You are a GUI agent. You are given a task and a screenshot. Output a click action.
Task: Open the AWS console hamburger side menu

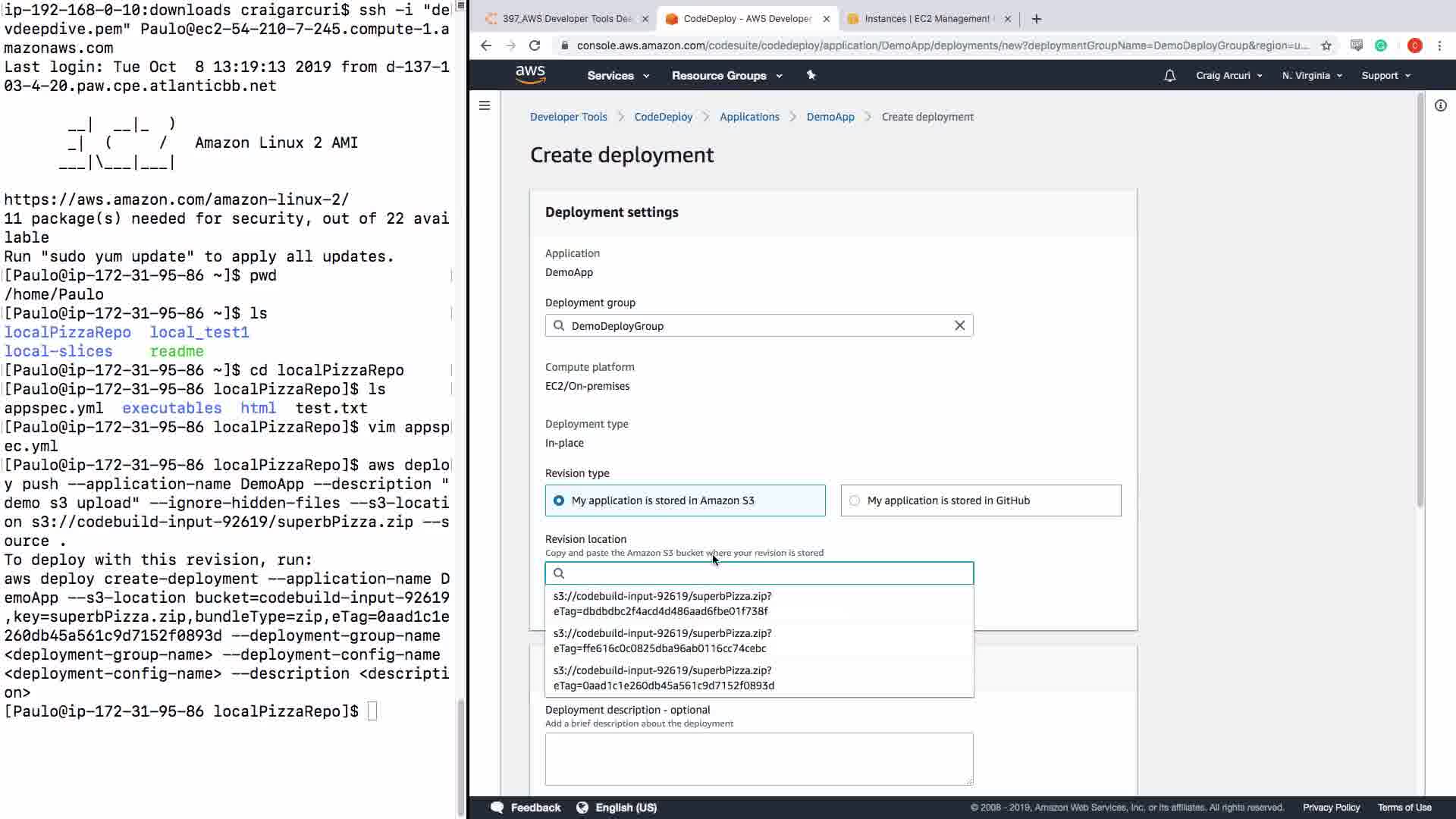click(485, 105)
